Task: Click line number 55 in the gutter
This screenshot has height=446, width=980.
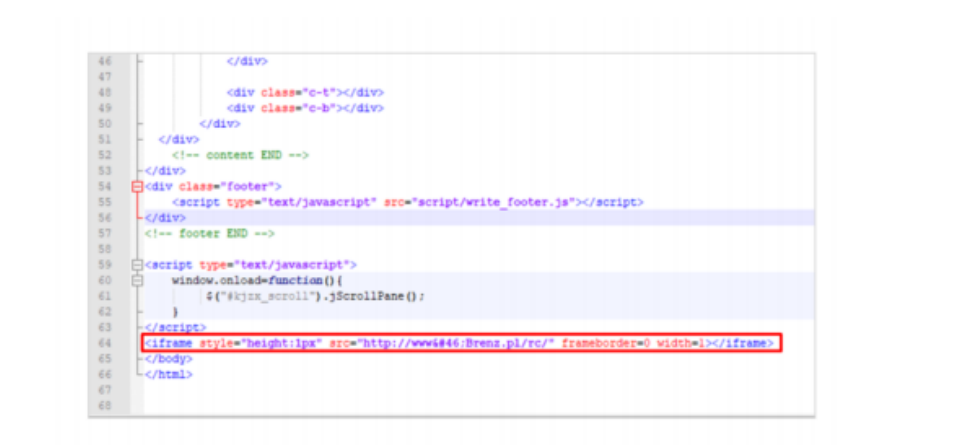Action: point(104,202)
